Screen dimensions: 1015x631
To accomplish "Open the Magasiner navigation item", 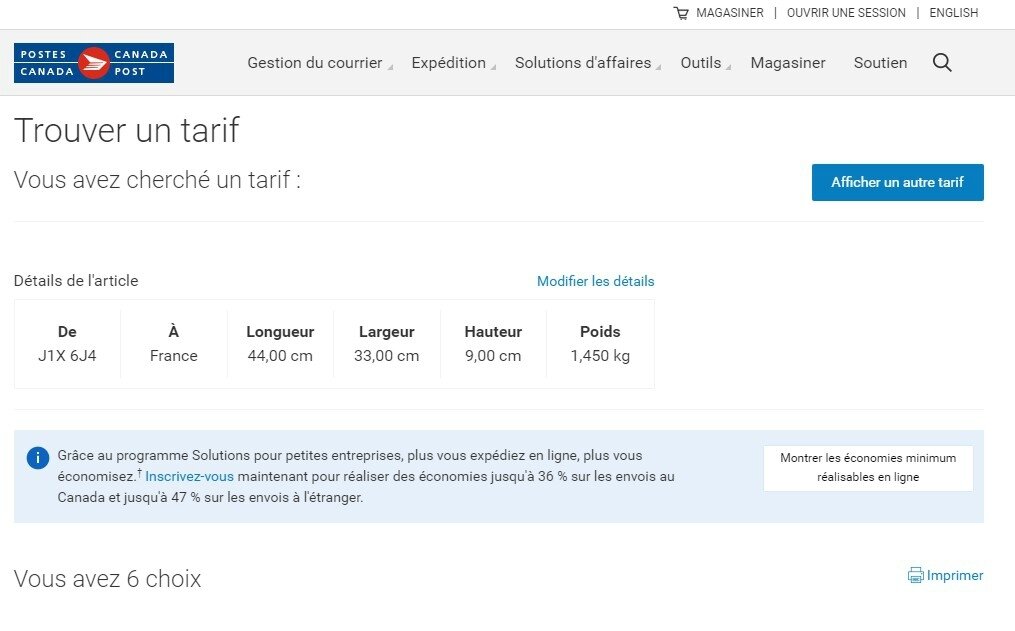I will [788, 63].
